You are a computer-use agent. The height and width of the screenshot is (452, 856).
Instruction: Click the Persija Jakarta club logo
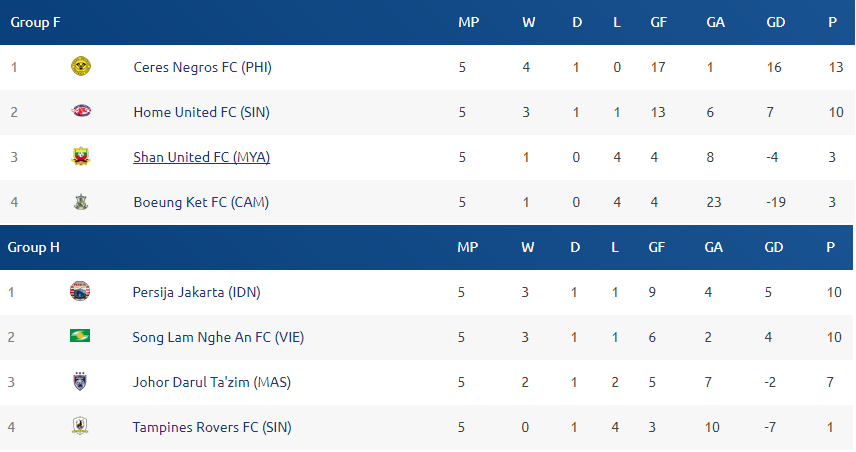pos(80,292)
